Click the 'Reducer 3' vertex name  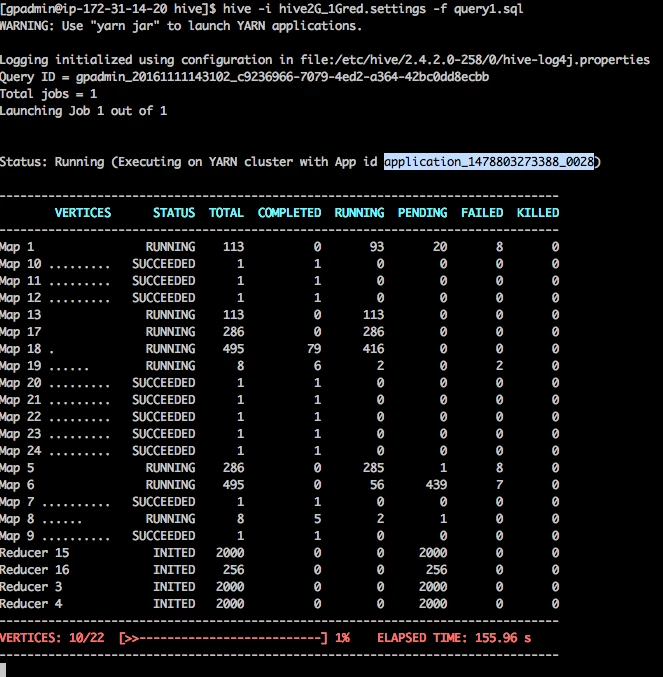coord(31,587)
